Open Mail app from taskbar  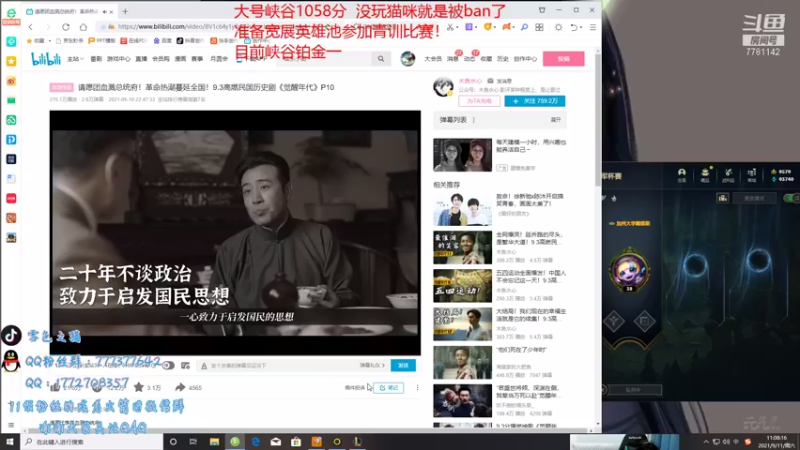tap(276, 441)
